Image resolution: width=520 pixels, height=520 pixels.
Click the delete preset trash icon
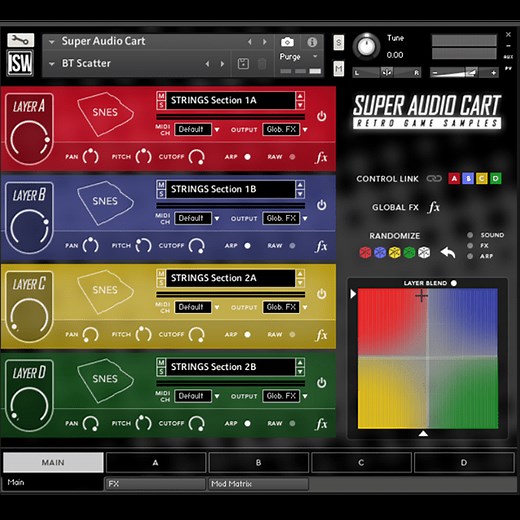[262, 63]
